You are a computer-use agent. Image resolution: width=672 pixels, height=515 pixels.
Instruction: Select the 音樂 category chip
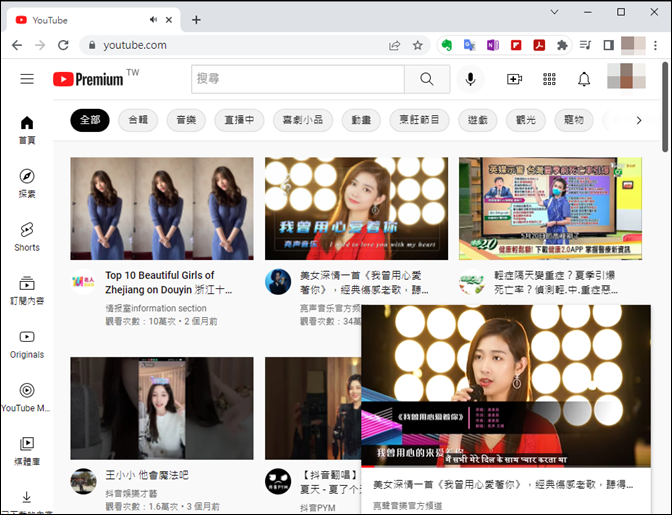(x=186, y=120)
